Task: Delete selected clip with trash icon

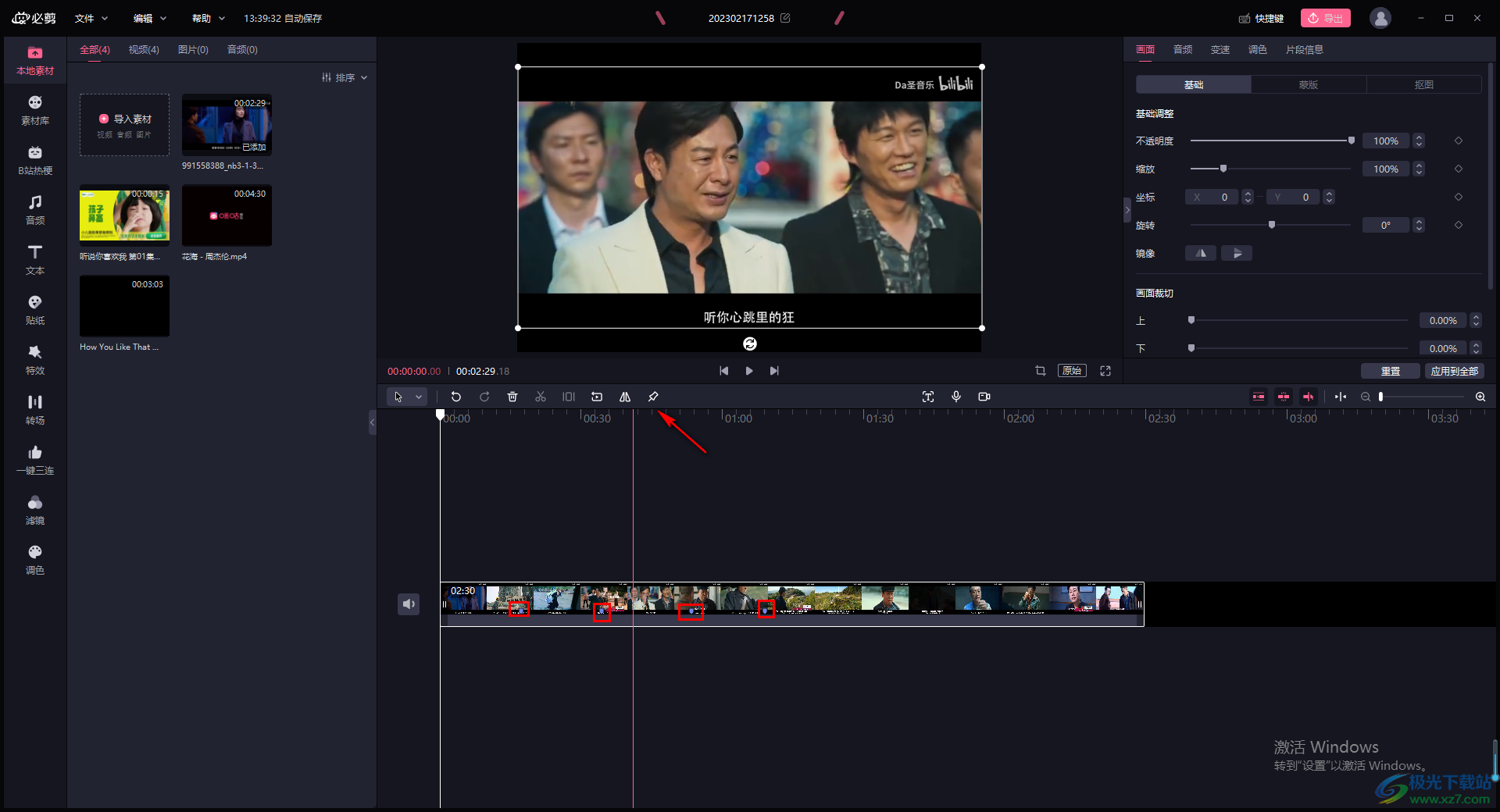Action: click(512, 397)
